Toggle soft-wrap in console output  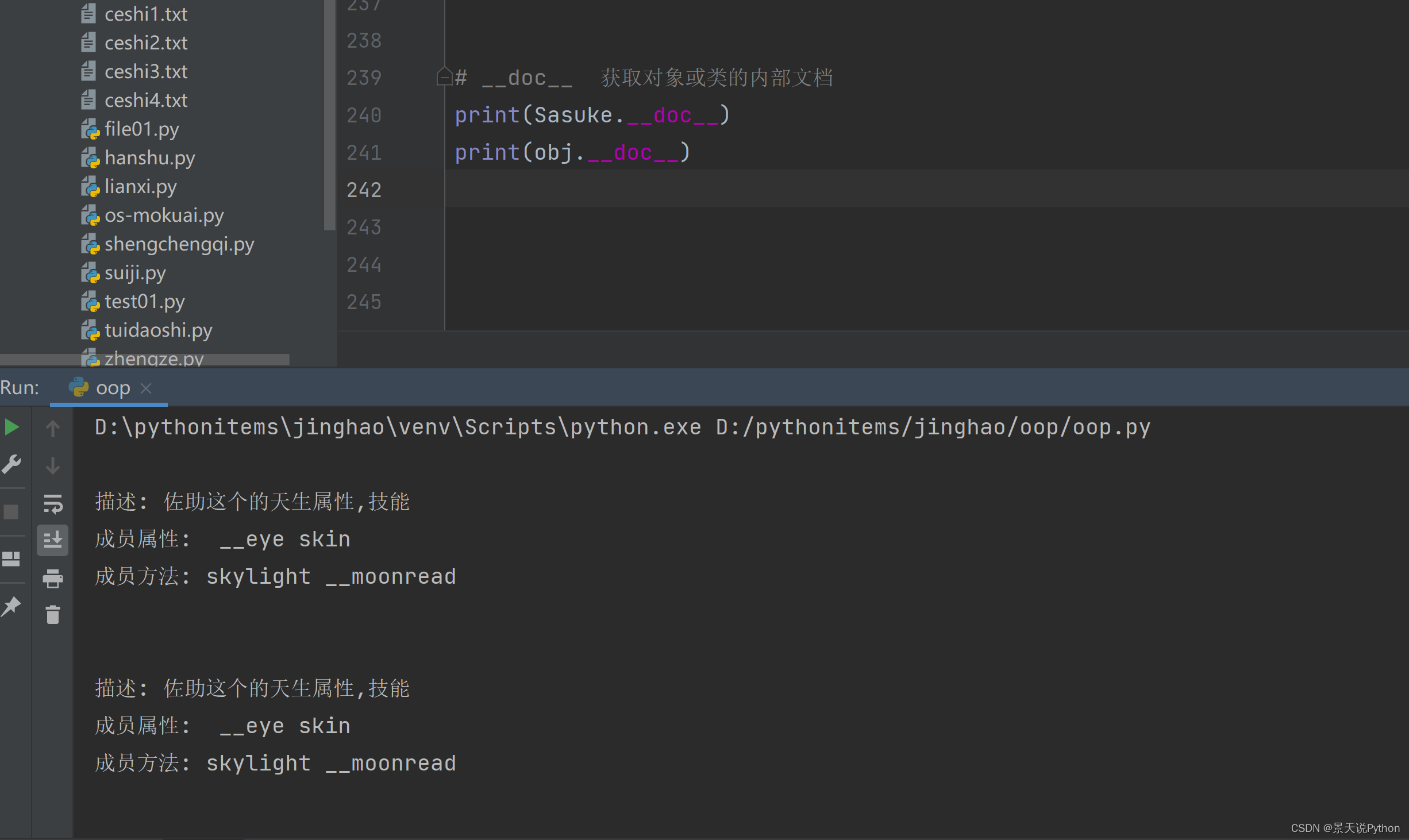coord(53,504)
